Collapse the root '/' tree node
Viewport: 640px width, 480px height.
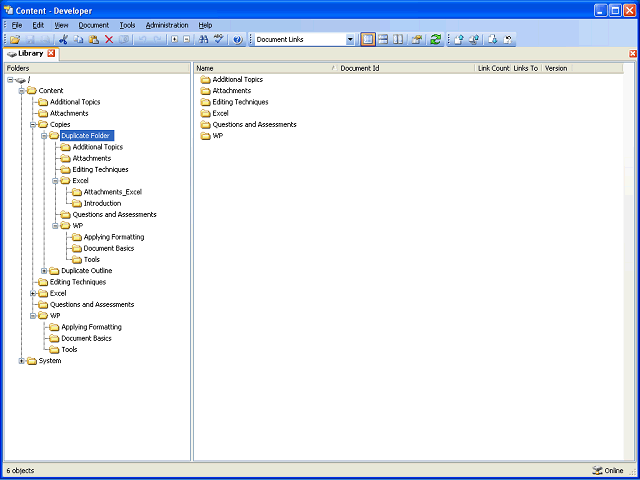pos(10,80)
